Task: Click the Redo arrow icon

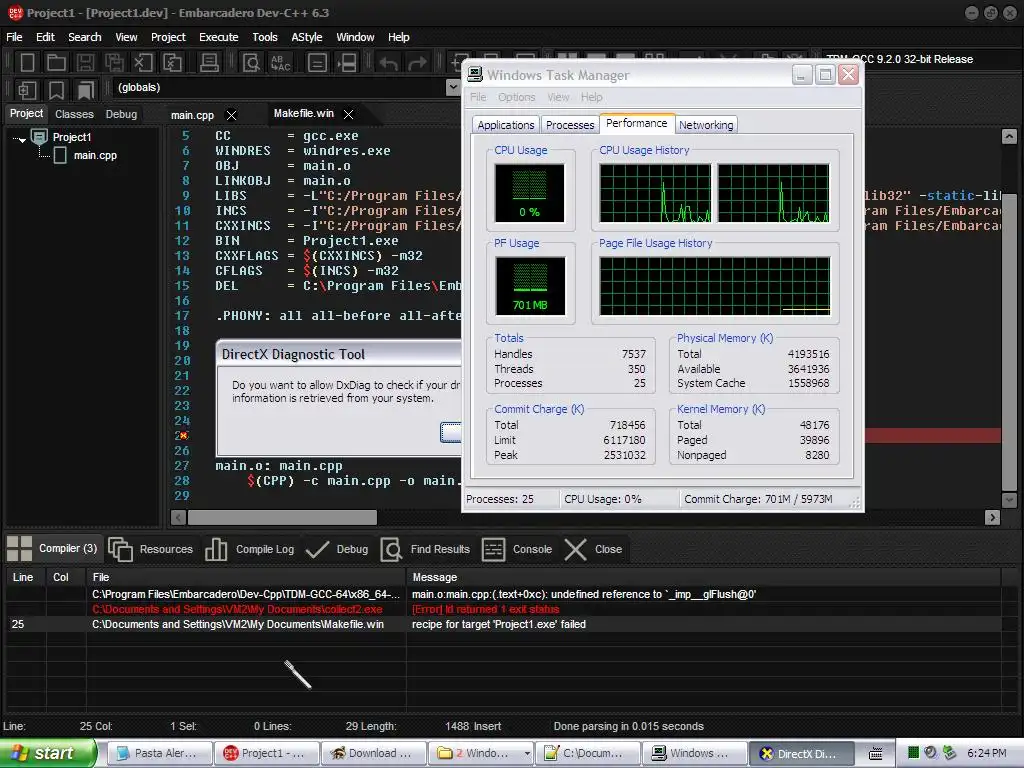Action: pyautogui.click(x=417, y=63)
